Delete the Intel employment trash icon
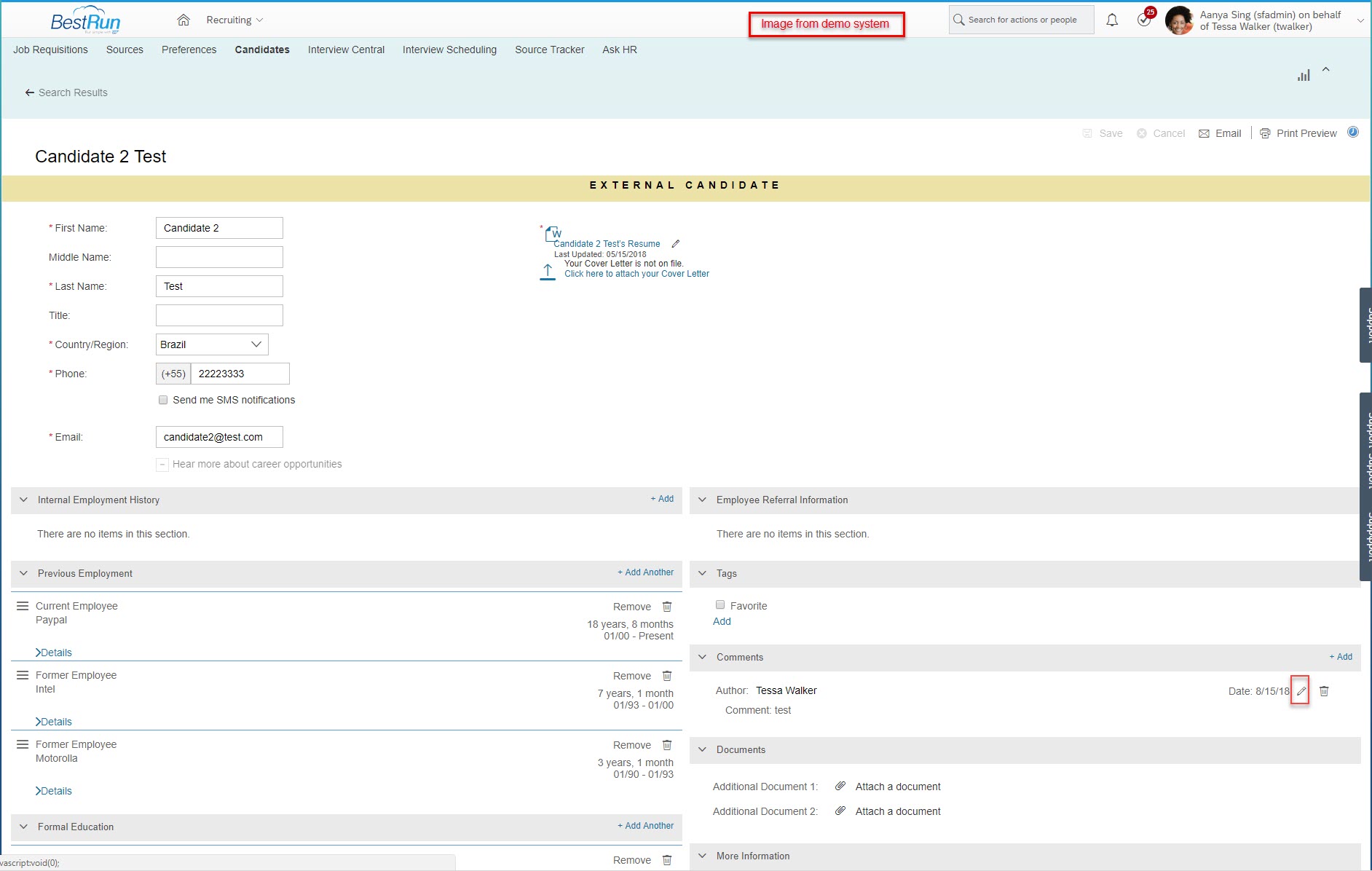 pyautogui.click(x=667, y=676)
